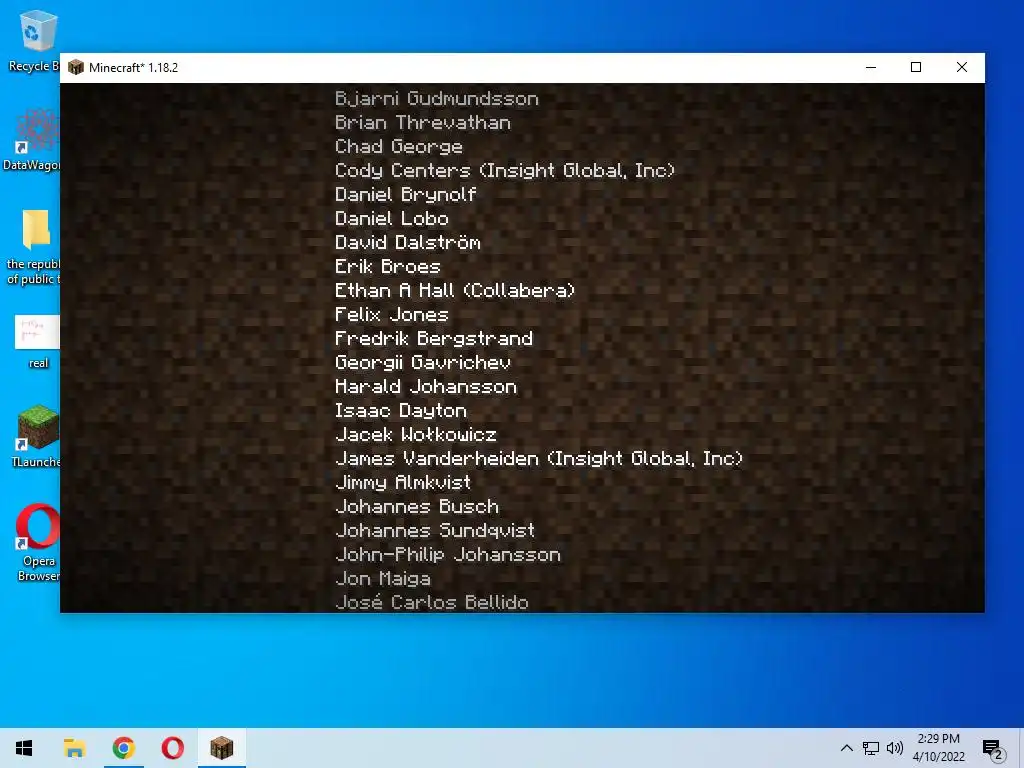
Task: Click 'James Vanderheiden (Insight Global, Inc)' credit
Action: pos(539,458)
